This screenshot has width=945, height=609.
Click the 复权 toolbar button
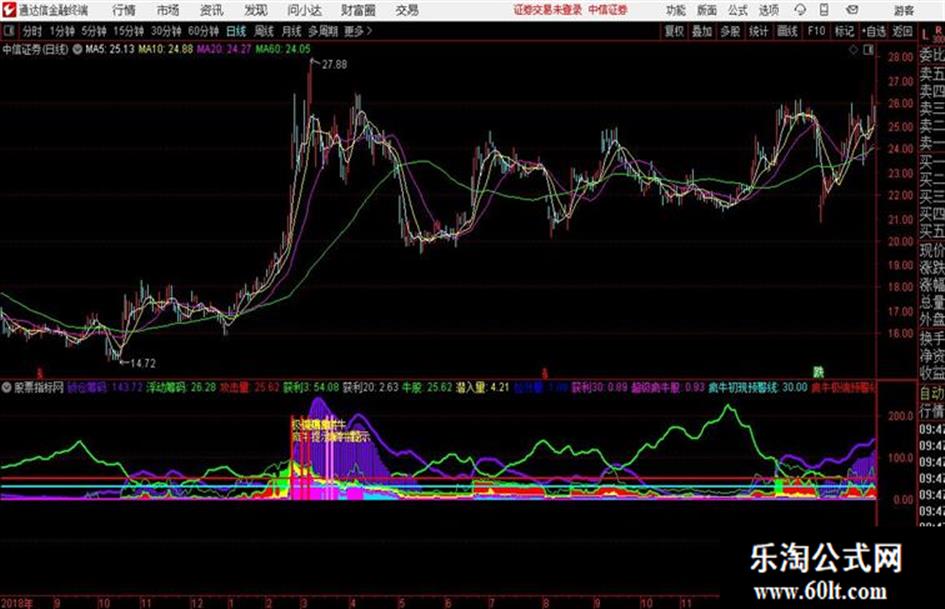pyautogui.click(x=674, y=31)
